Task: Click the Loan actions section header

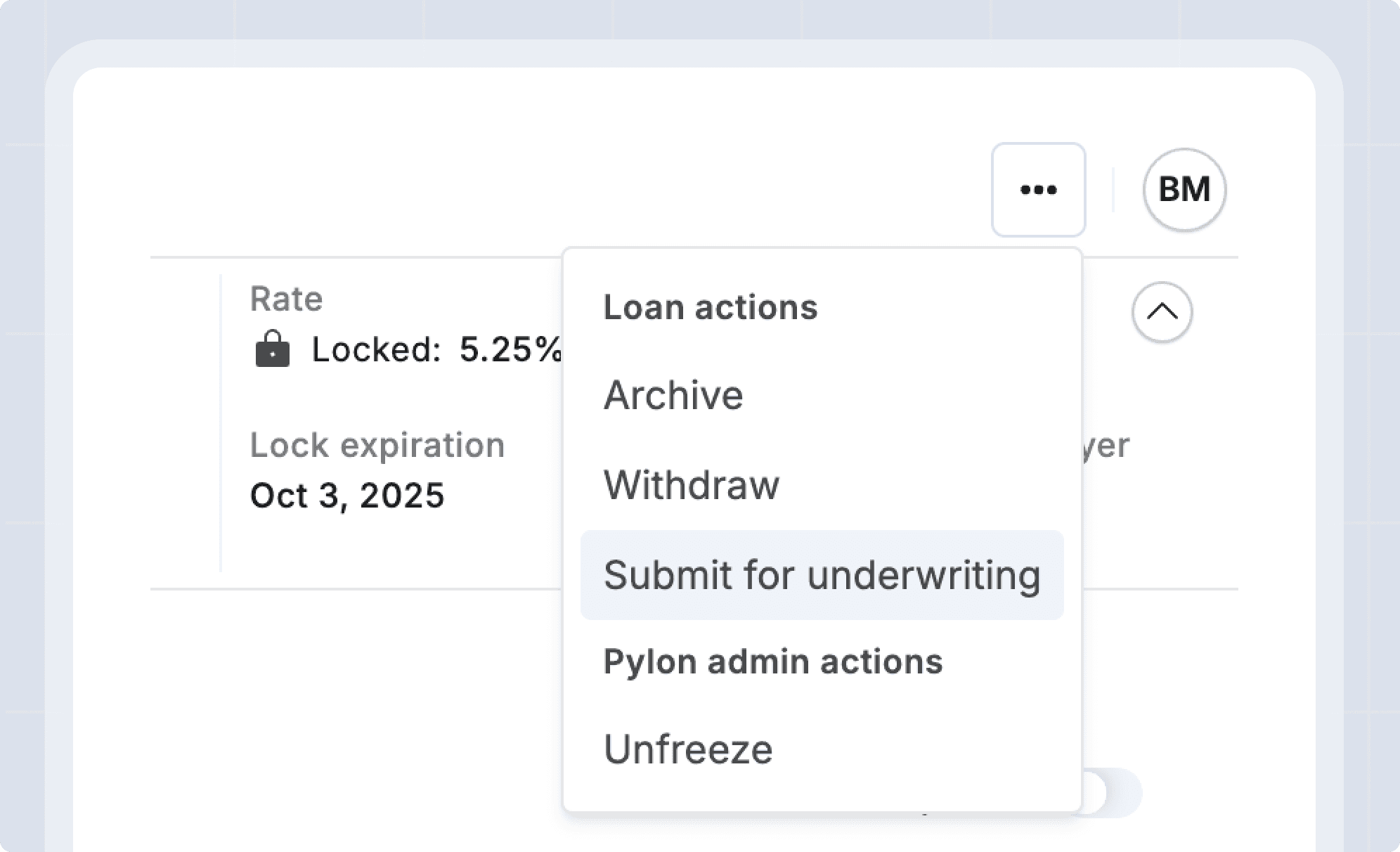Action: 711,307
